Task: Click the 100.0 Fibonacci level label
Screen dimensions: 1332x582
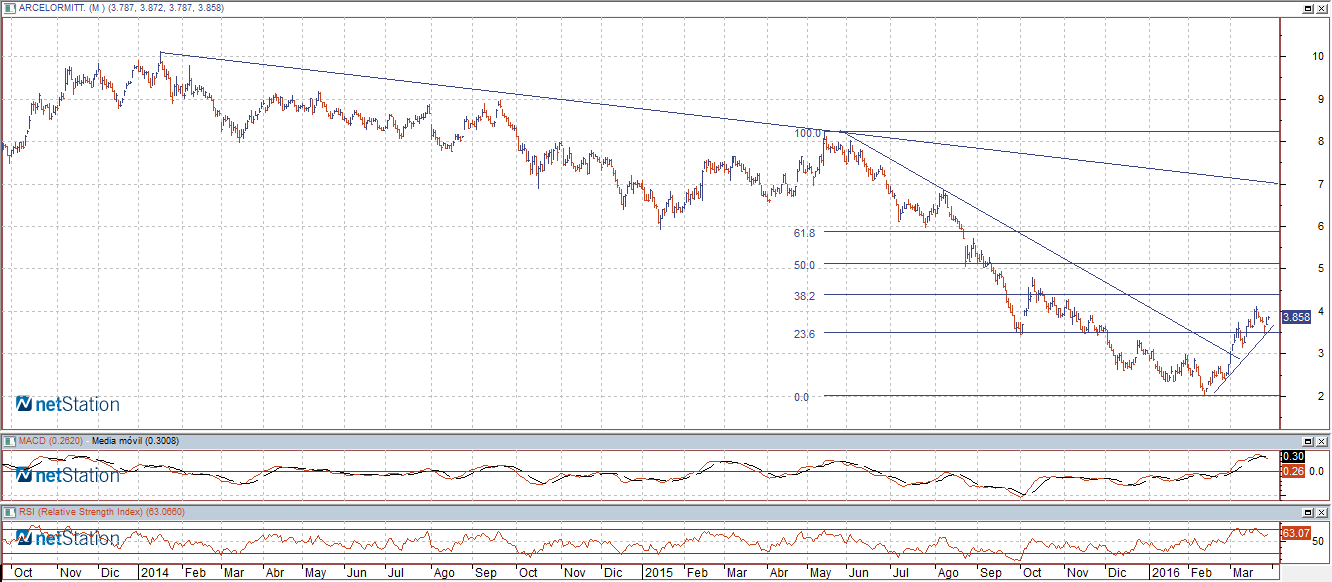Action: click(806, 133)
